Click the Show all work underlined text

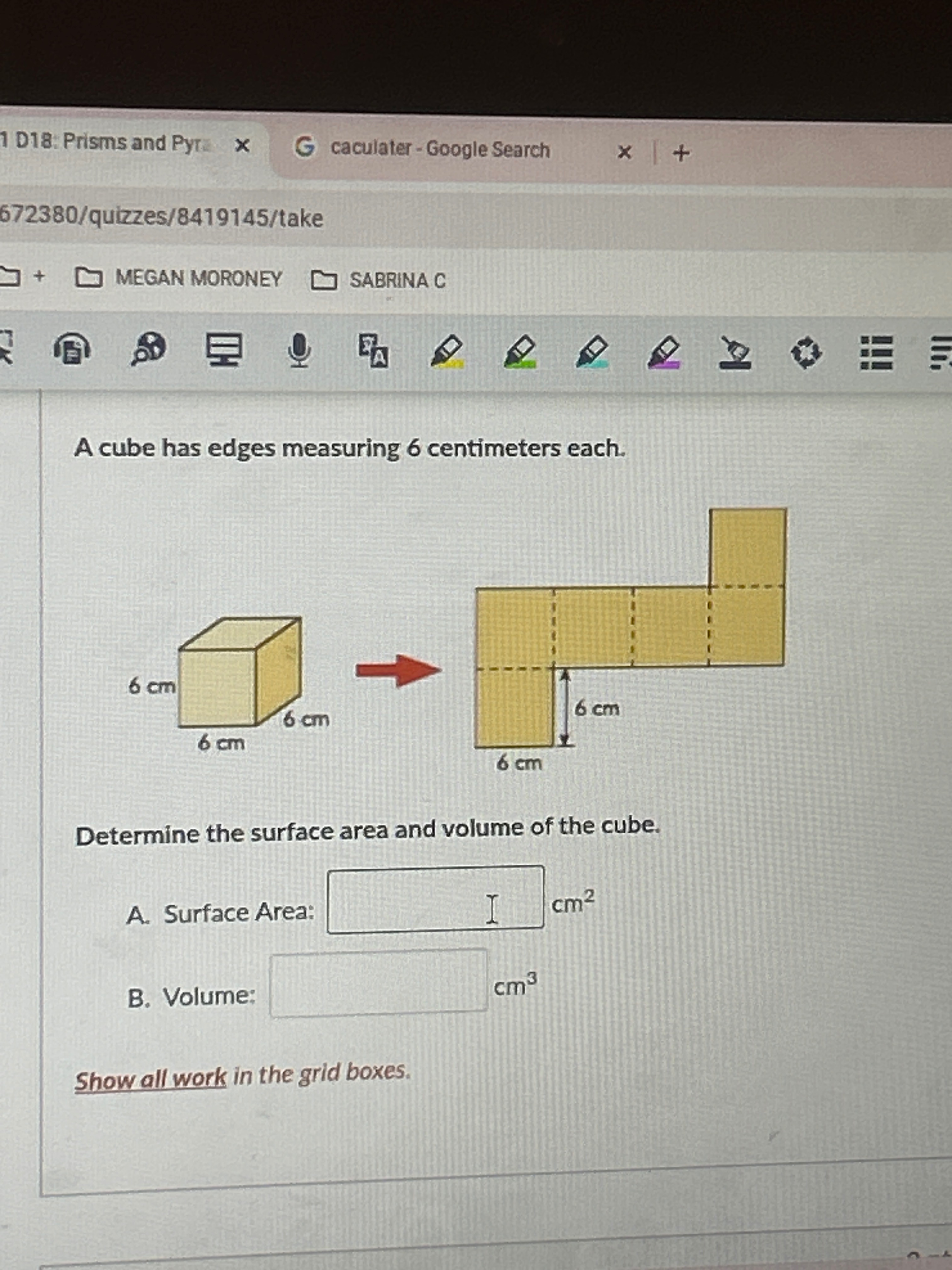point(151,1078)
